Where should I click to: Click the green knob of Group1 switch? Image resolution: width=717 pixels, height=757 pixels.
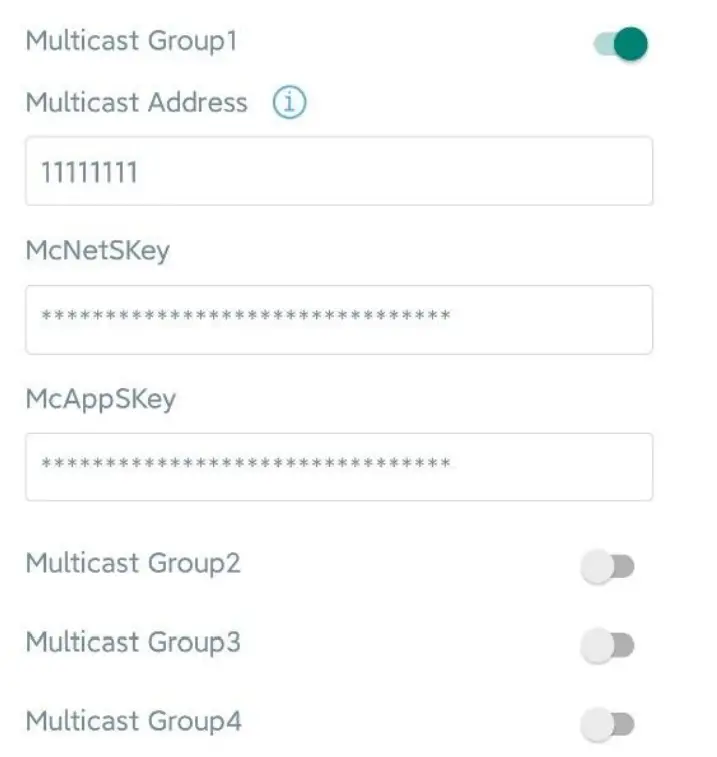(x=631, y=44)
